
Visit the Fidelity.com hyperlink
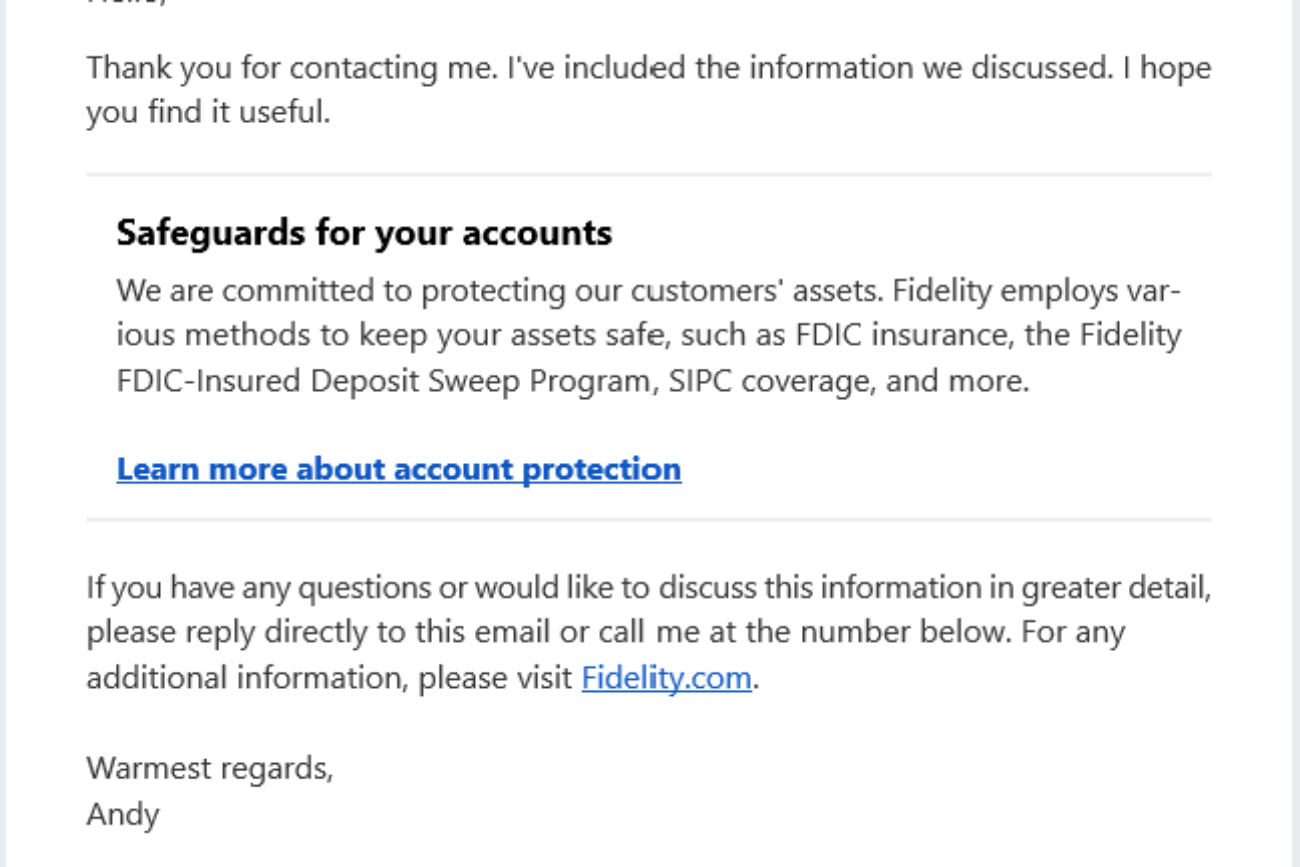[x=666, y=678]
